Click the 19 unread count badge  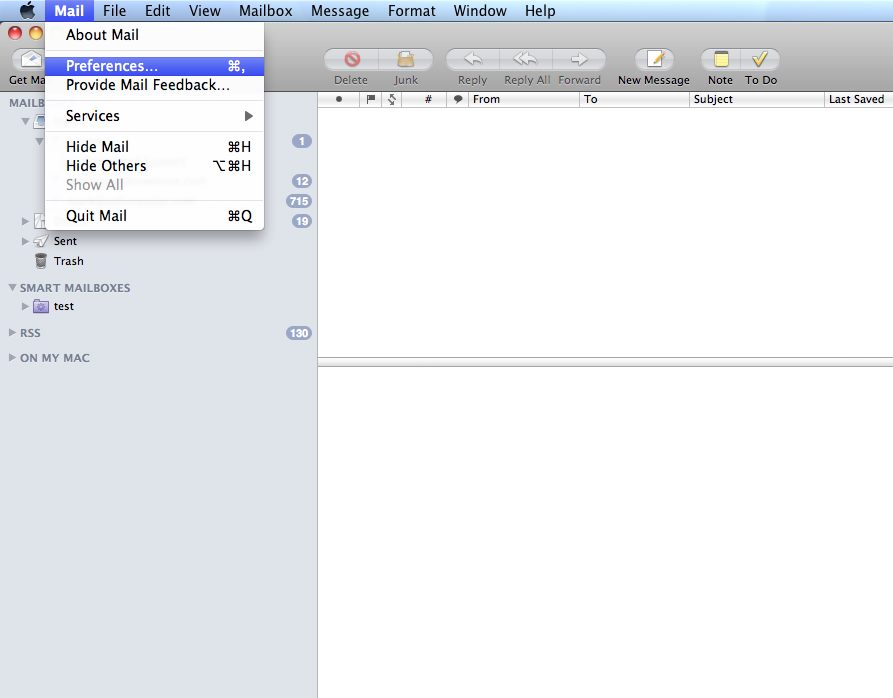point(301,221)
